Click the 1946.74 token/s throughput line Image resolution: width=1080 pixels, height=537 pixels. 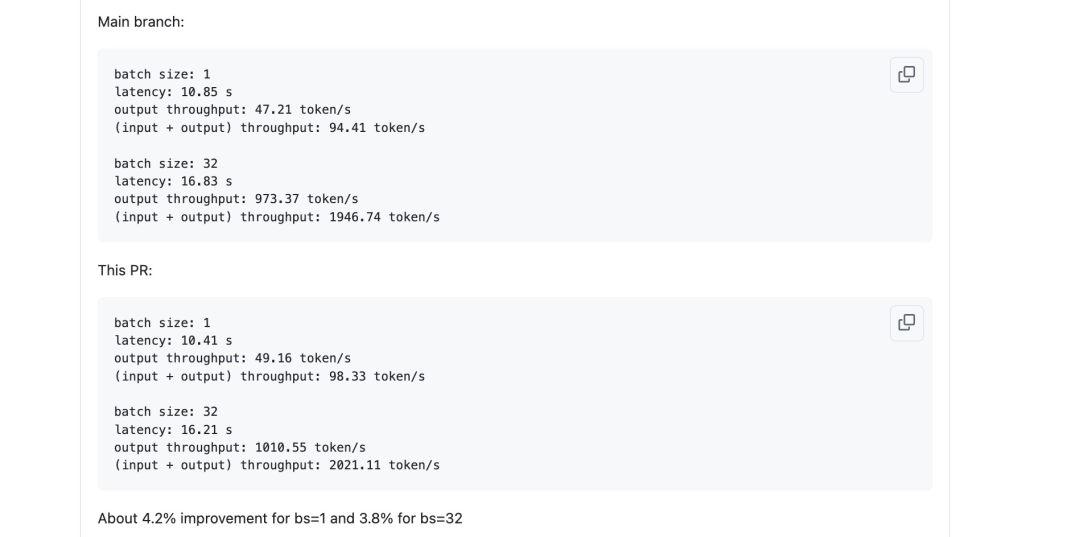click(x=277, y=217)
